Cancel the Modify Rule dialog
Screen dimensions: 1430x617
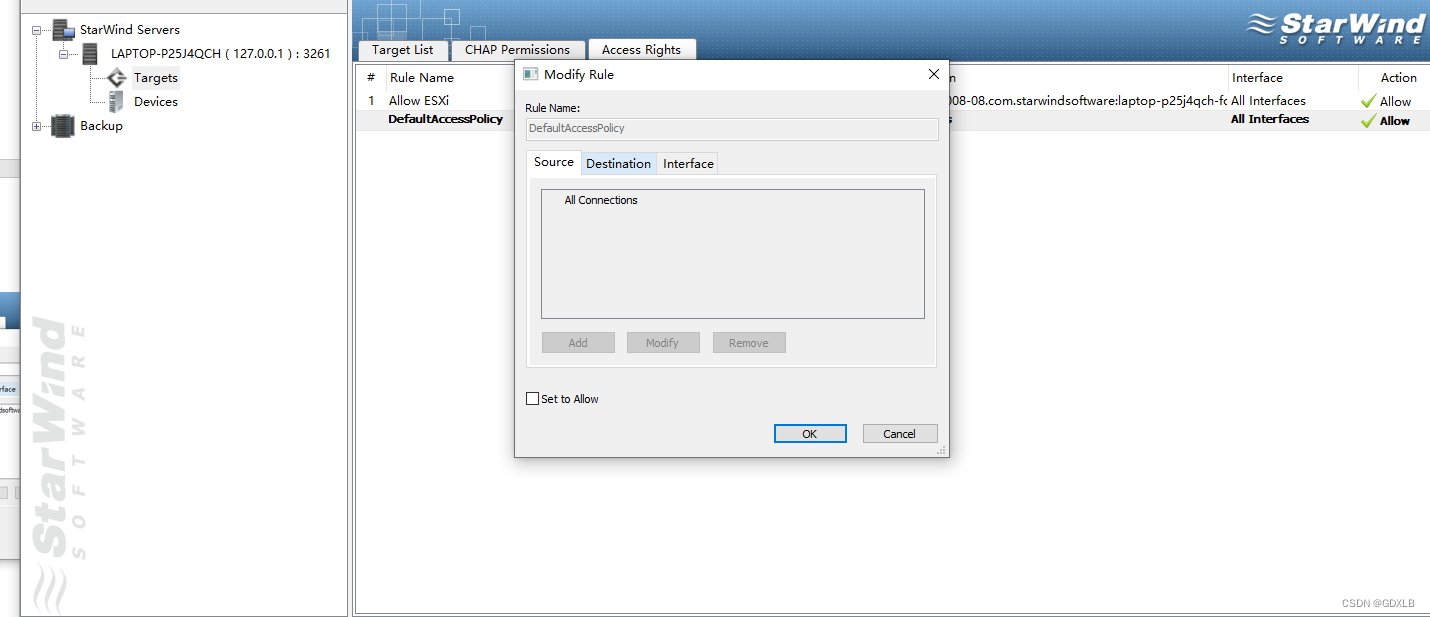tap(899, 433)
